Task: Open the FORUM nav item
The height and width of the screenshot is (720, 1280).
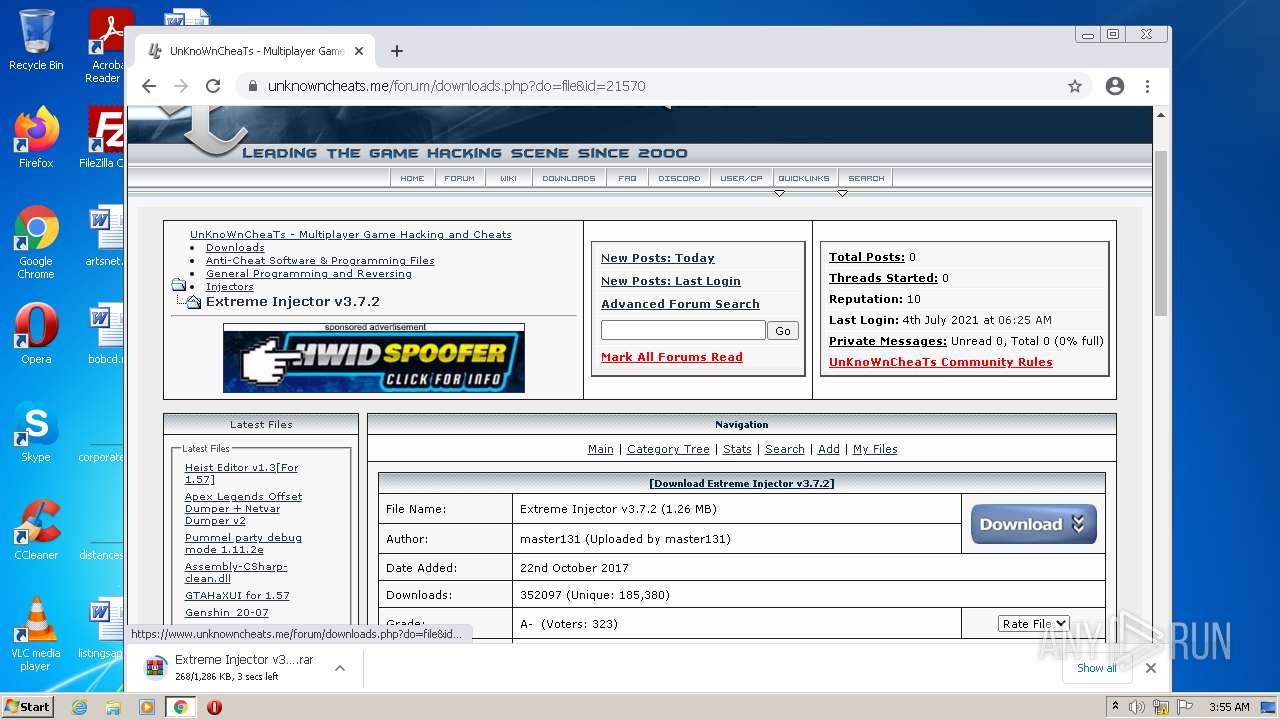Action: click(x=460, y=178)
